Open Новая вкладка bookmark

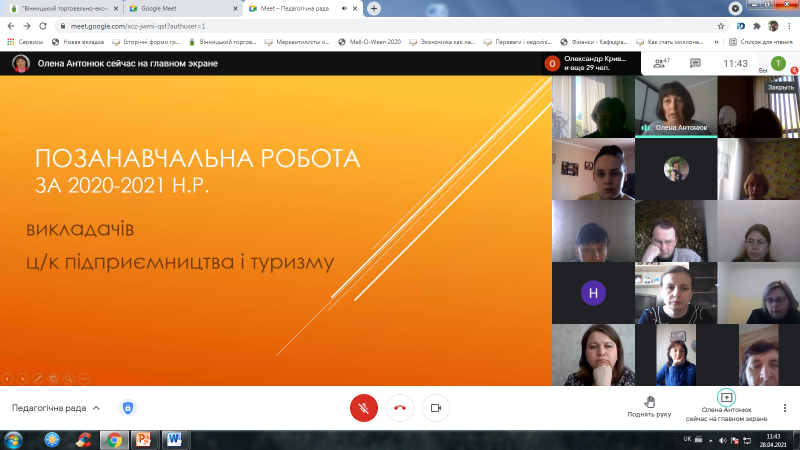(78, 42)
